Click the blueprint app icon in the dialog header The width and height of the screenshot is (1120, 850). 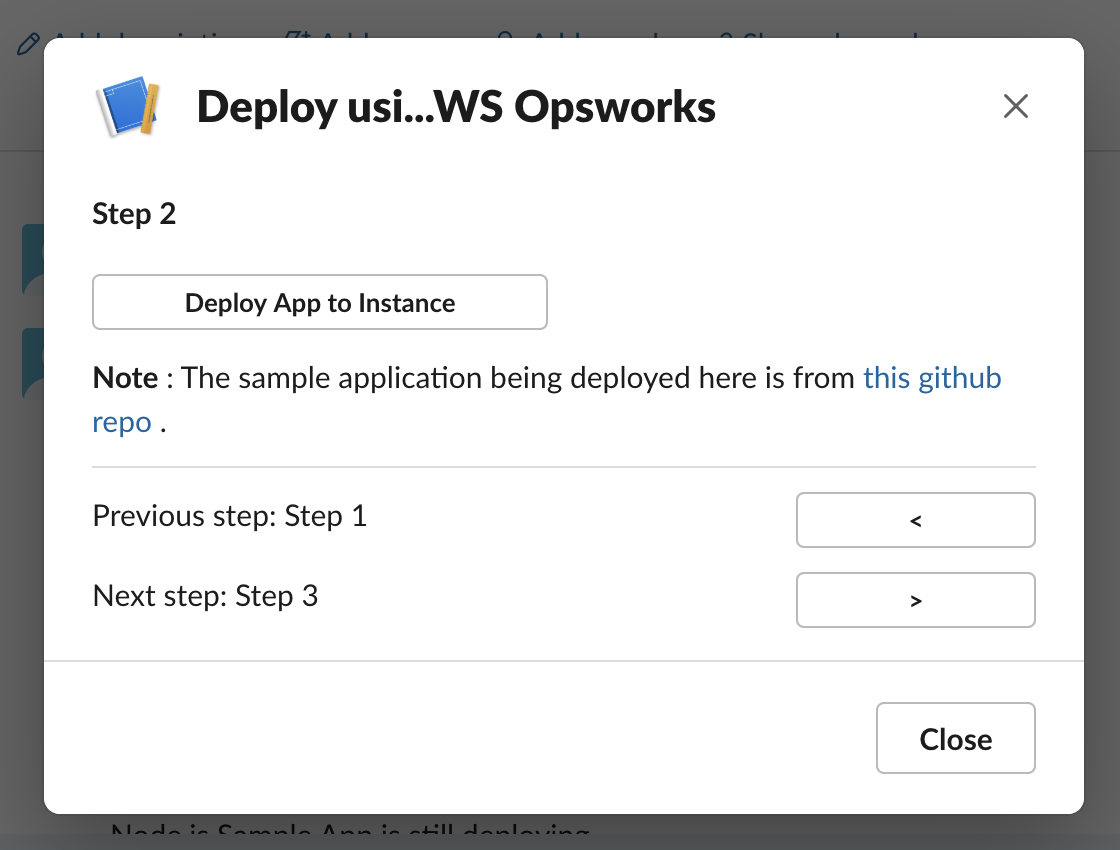point(129,106)
